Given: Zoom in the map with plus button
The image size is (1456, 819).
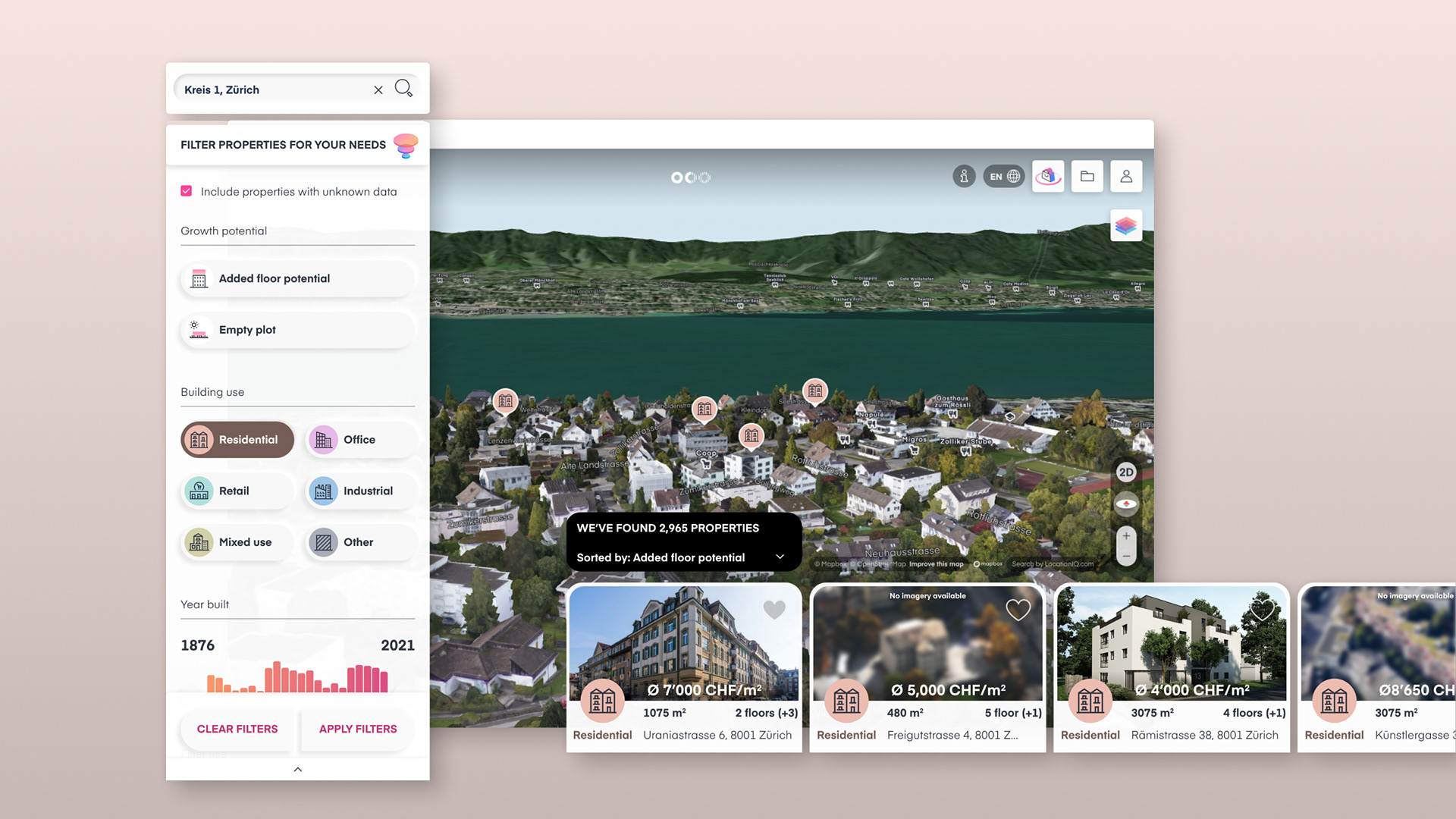Looking at the screenshot, I should (1126, 535).
